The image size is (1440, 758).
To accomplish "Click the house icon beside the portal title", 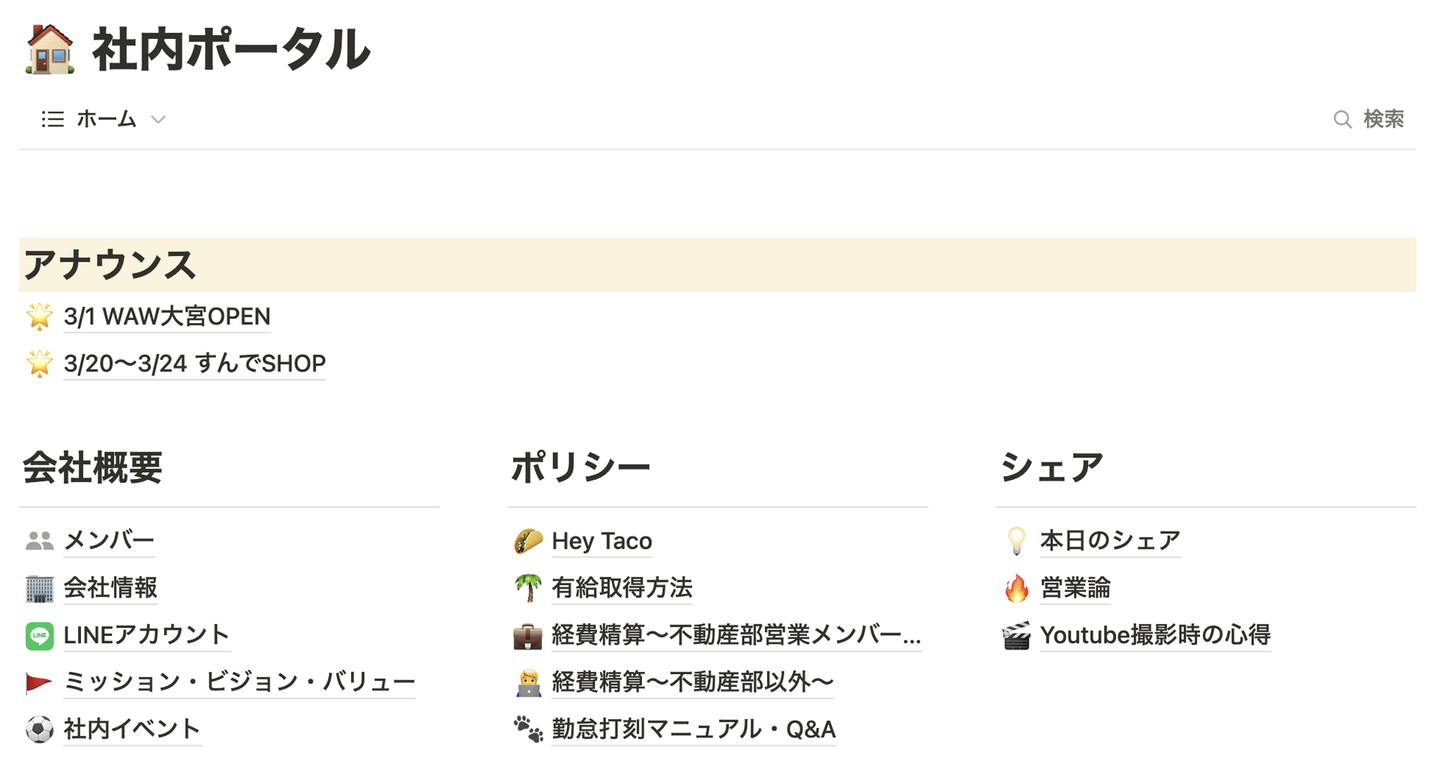I will pyautogui.click(x=49, y=50).
